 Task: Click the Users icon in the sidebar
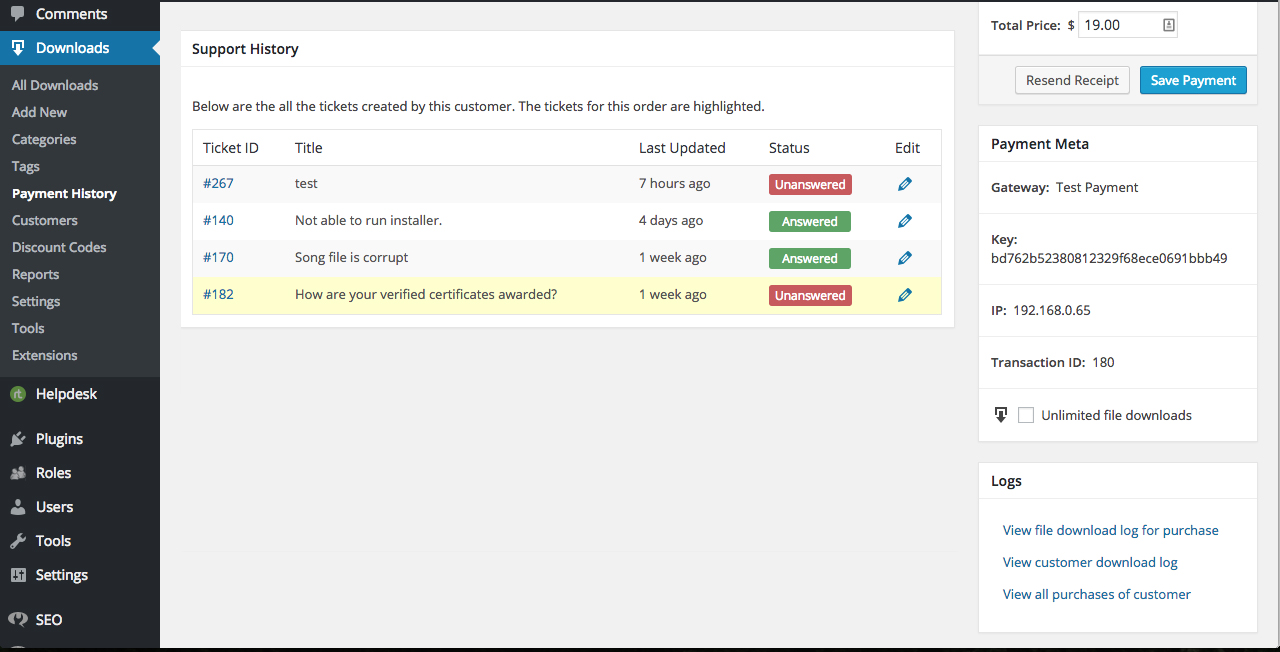(x=18, y=507)
